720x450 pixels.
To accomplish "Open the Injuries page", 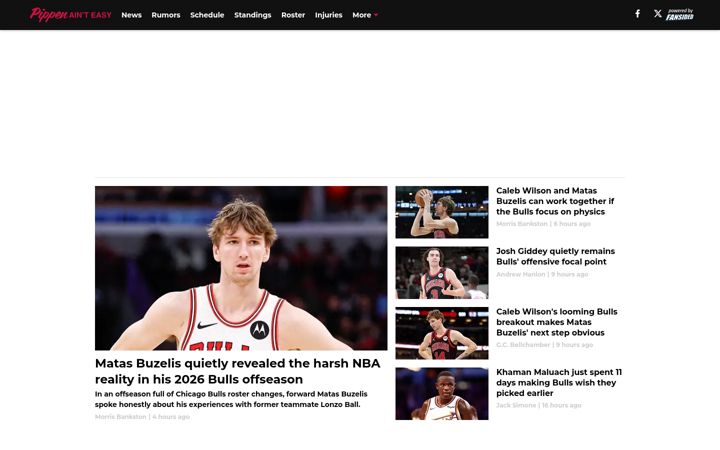I will tap(328, 15).
